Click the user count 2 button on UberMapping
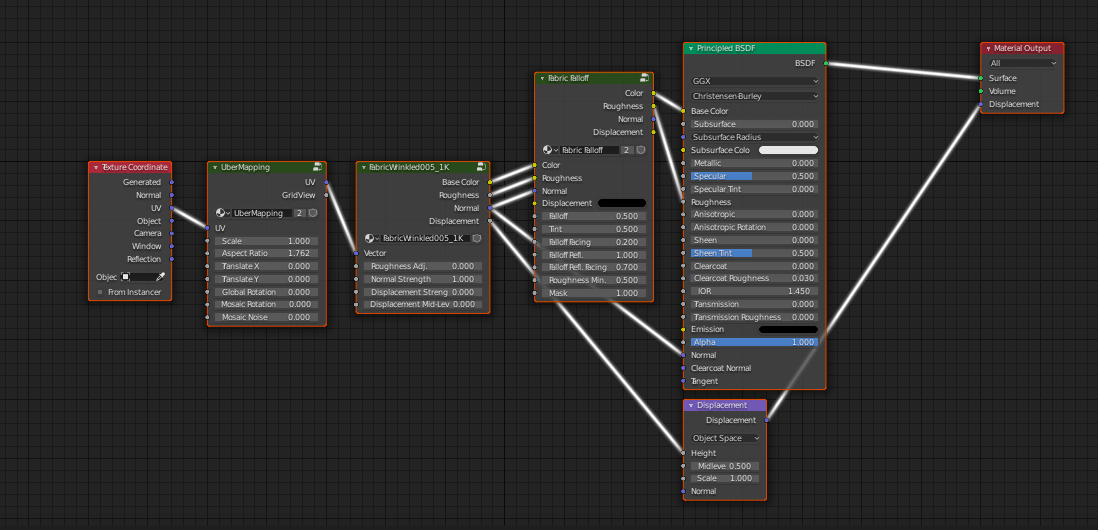 299,213
